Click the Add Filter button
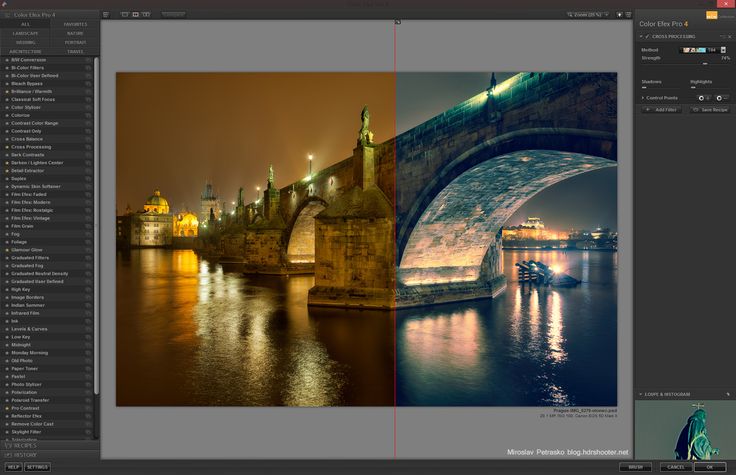The width and height of the screenshot is (736, 475). click(x=661, y=109)
